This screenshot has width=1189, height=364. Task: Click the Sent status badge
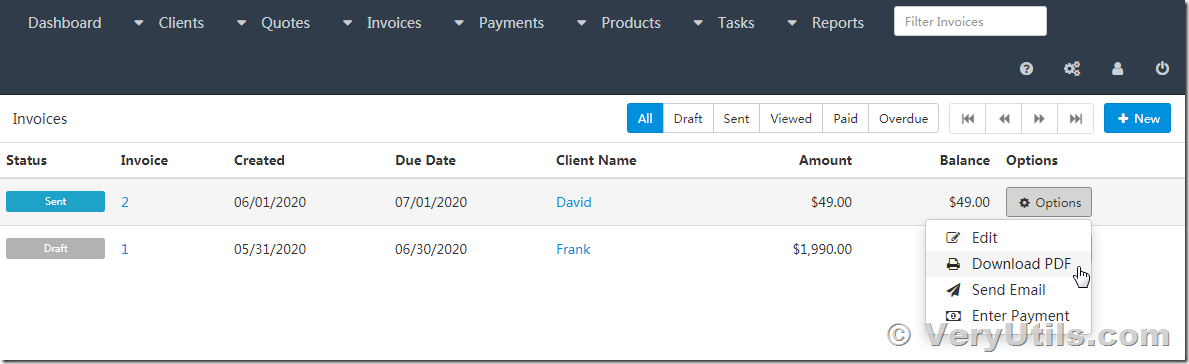pos(55,202)
